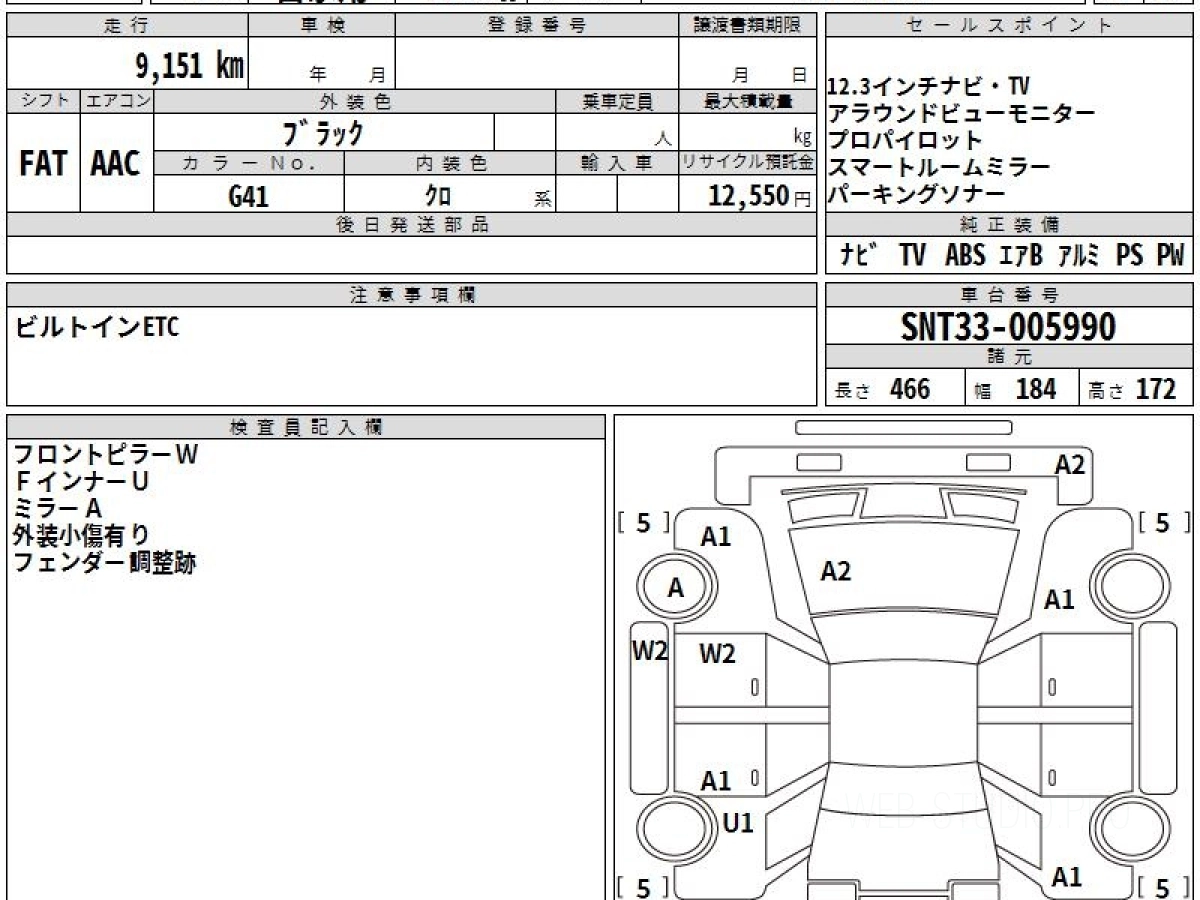Click the ブラック exterior color value
1200x900 pixels.
pyautogui.click(x=322, y=132)
